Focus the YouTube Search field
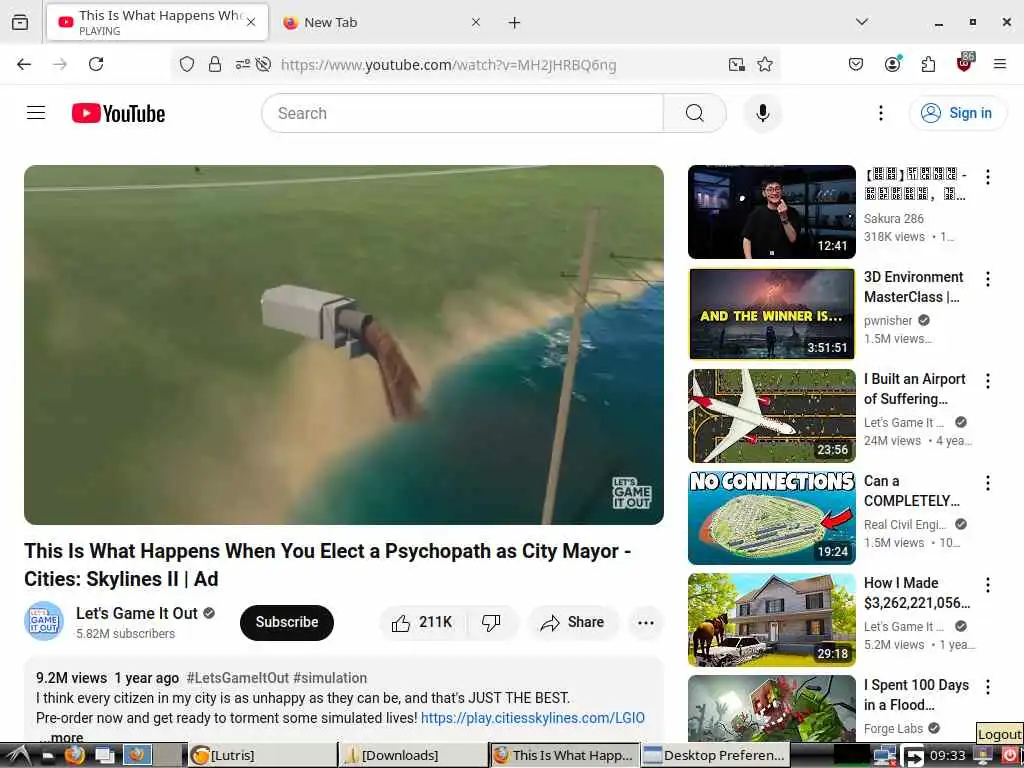Image resolution: width=1024 pixels, height=768 pixels. (x=462, y=113)
